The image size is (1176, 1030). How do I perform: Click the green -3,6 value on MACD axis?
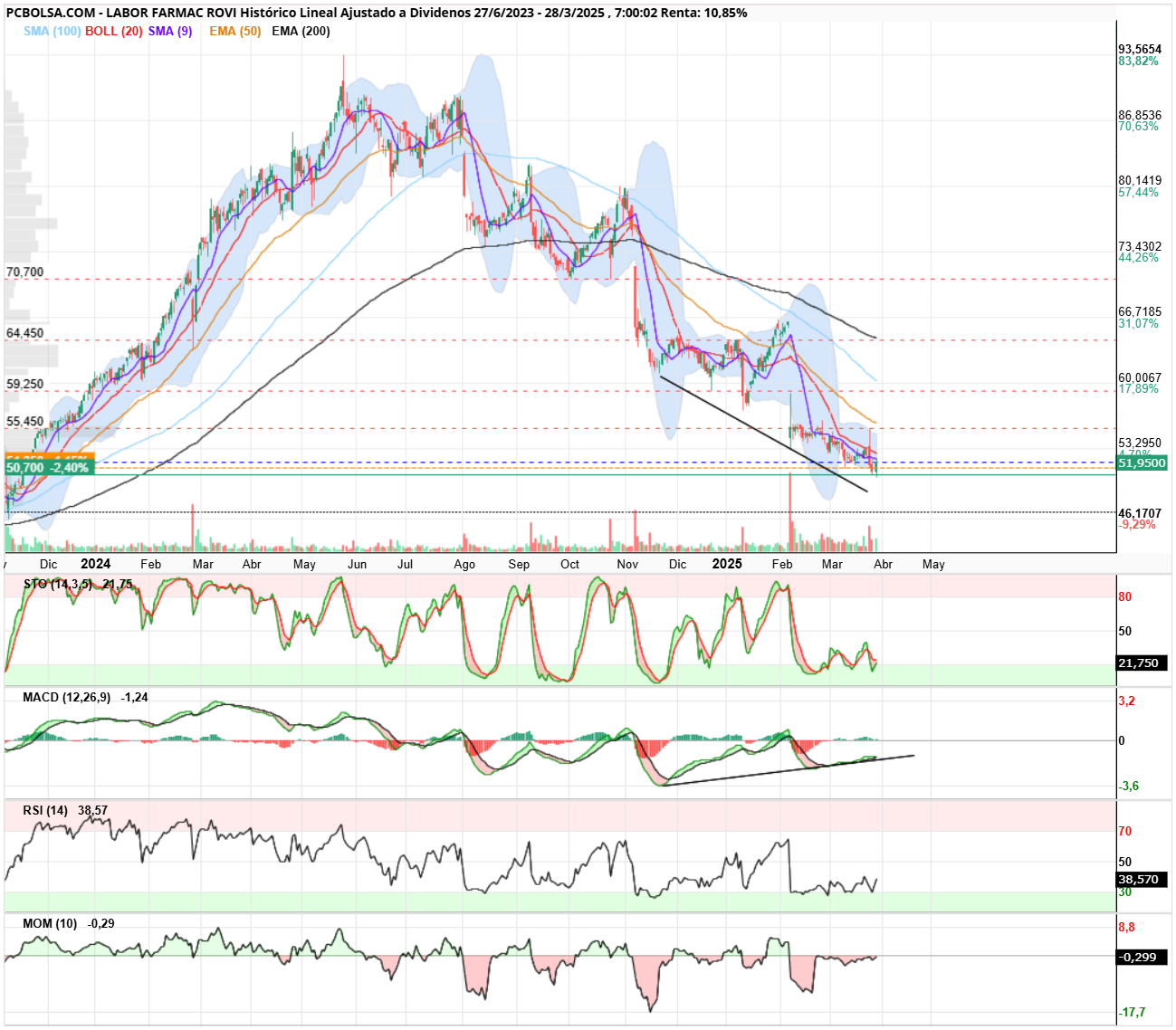pos(1129,786)
